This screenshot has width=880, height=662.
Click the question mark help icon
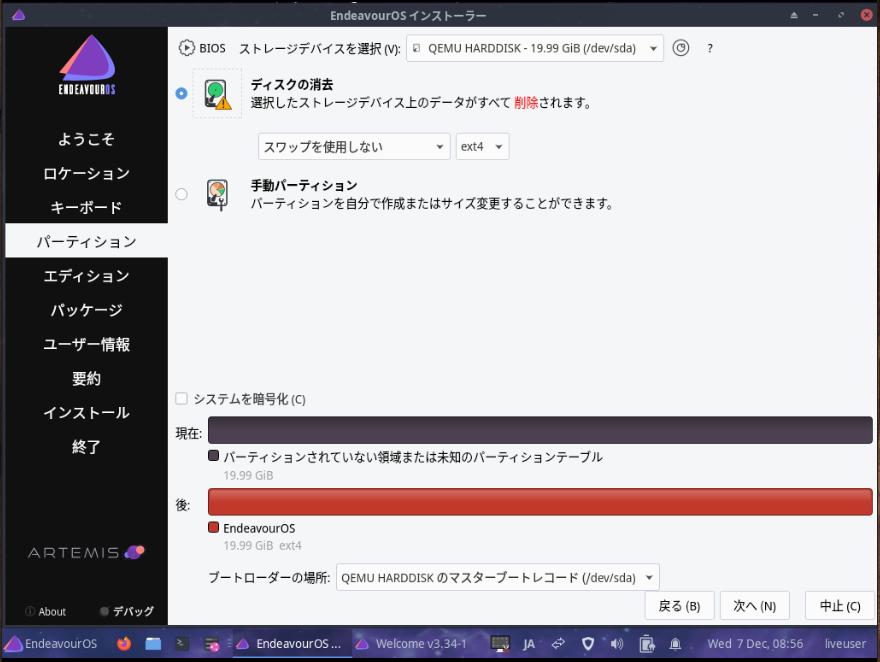click(710, 49)
